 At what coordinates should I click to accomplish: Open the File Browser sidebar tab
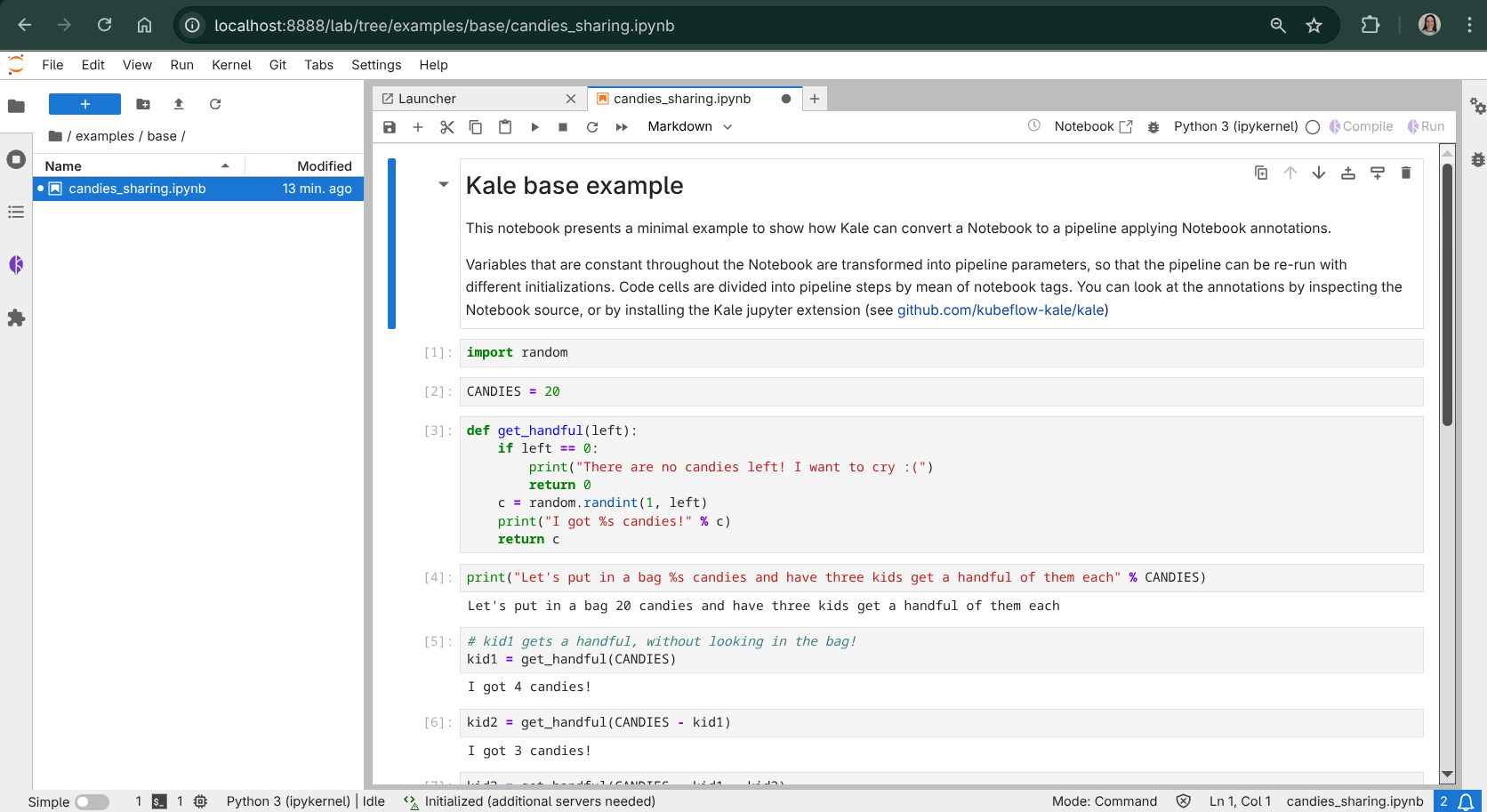[x=16, y=106]
